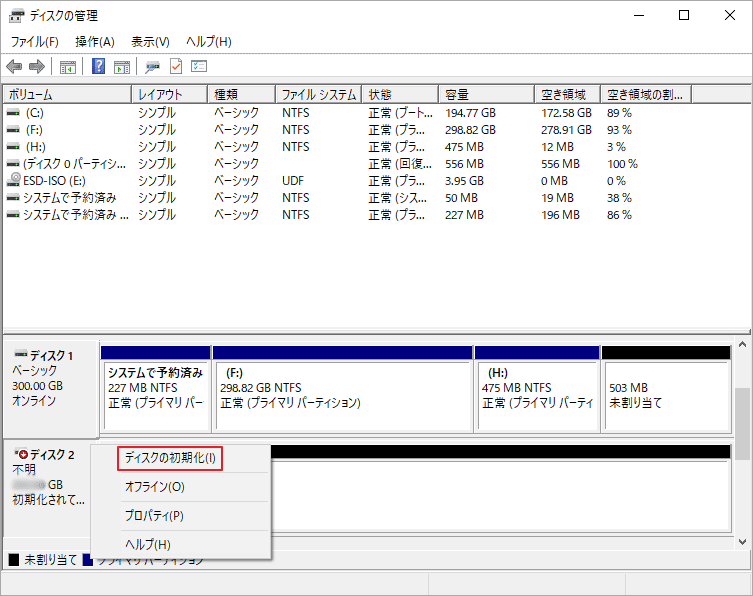
Task: Click the drive icon of the (C:) volume
Action: (13, 113)
